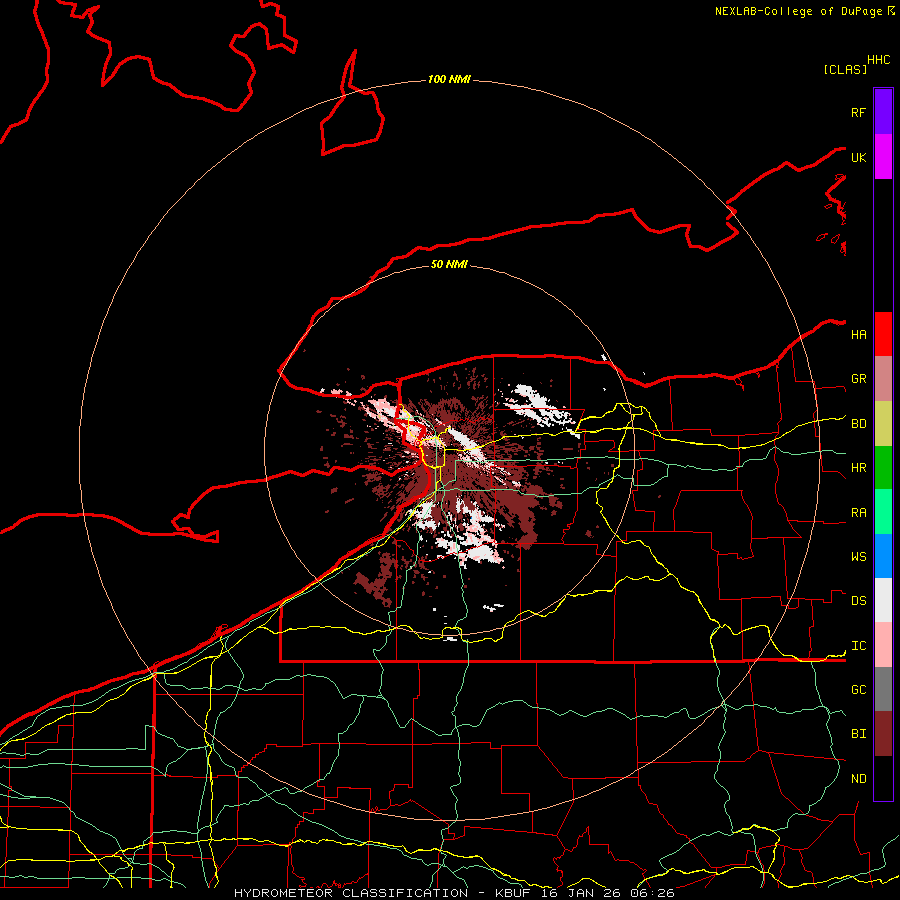
Task: Click the ND legend label
Action: coord(858,779)
